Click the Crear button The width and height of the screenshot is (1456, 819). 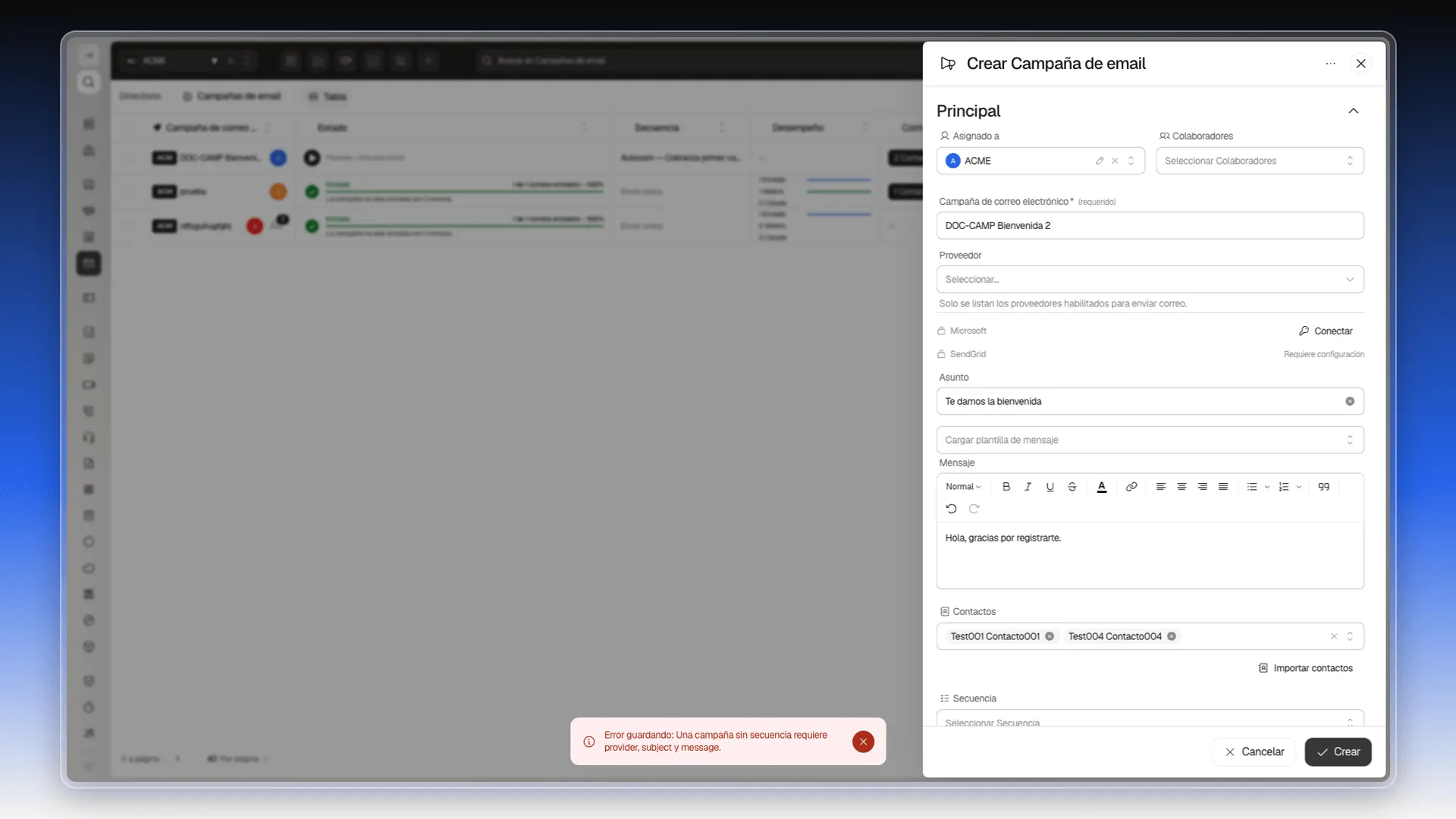click(x=1338, y=752)
